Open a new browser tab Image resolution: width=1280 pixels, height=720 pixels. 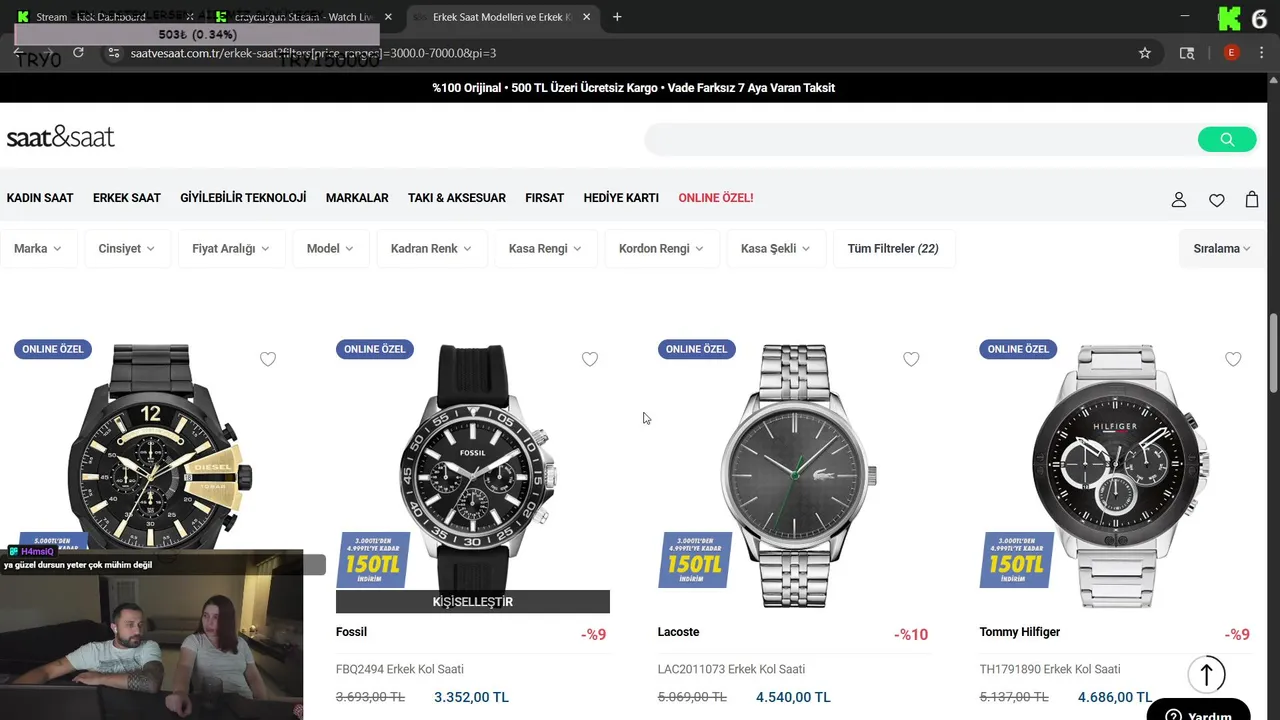pyautogui.click(x=617, y=17)
